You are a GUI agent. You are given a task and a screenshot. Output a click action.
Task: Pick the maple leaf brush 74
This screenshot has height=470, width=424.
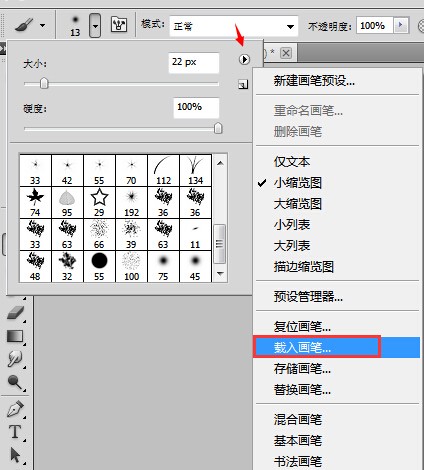click(35, 202)
